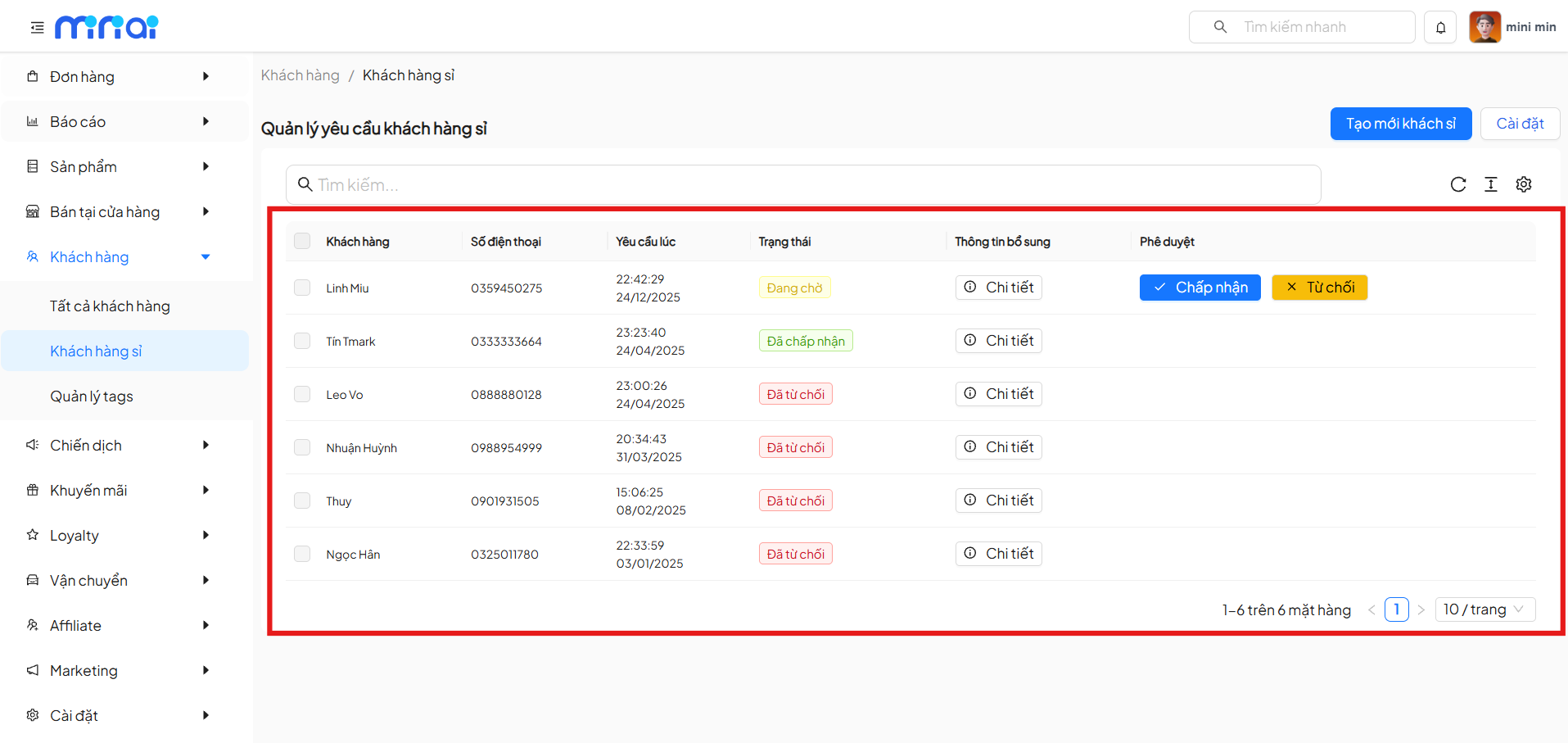This screenshot has width=1568, height=743.
Task: Click the Tìm kiếm table search field
Action: [x=802, y=185]
